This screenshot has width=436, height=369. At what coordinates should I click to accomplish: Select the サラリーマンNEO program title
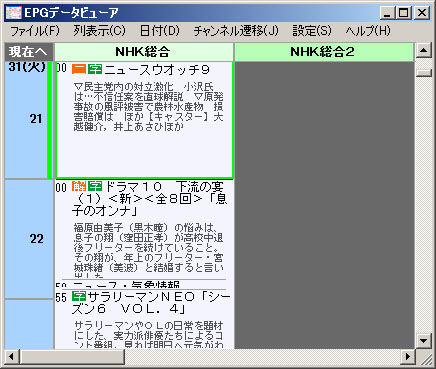point(151,303)
